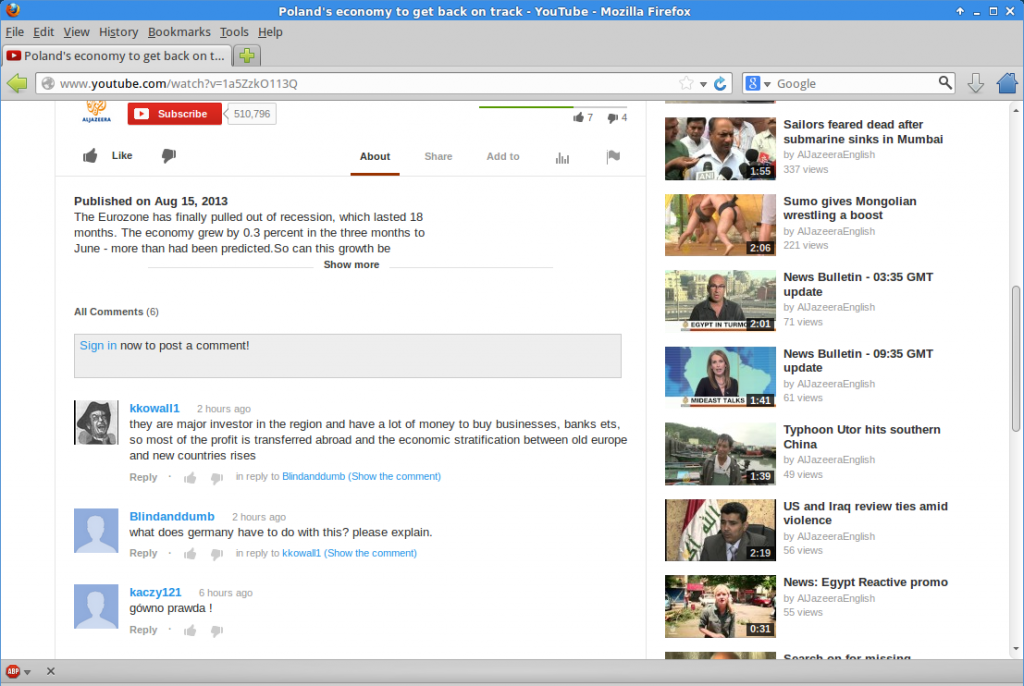This screenshot has width=1024, height=686.
Task: Bookmark the page with the star icon
Action: click(x=686, y=84)
